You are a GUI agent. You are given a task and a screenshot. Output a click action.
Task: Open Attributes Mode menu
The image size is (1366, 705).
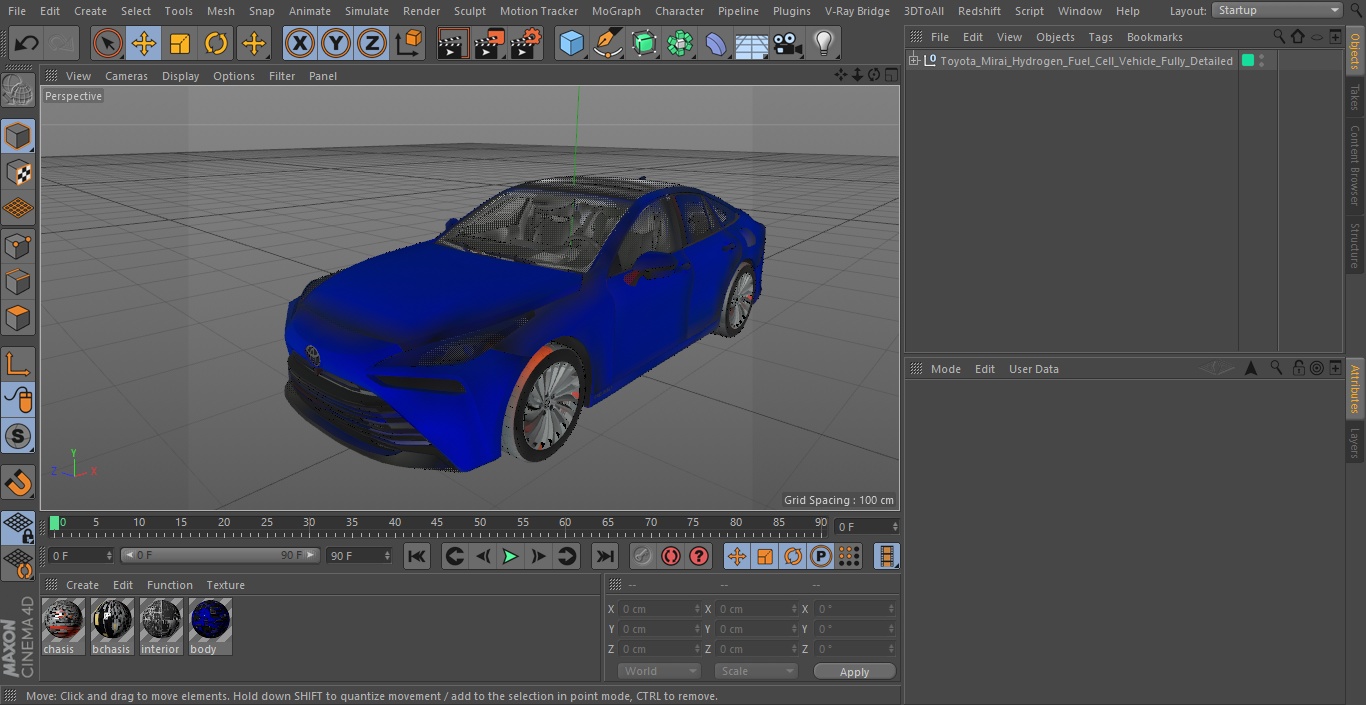click(x=945, y=369)
